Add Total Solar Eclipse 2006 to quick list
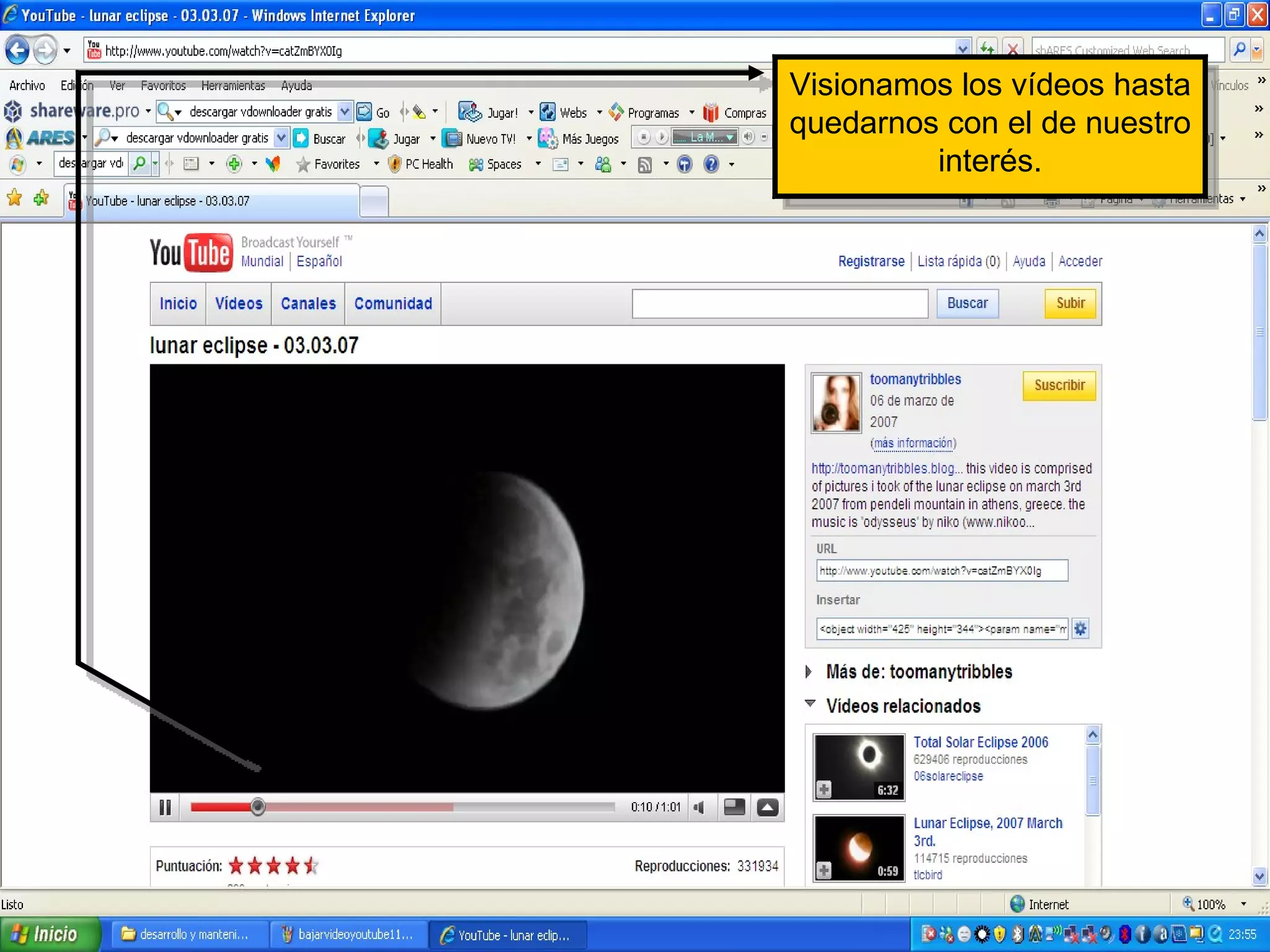1270x952 pixels. (824, 790)
